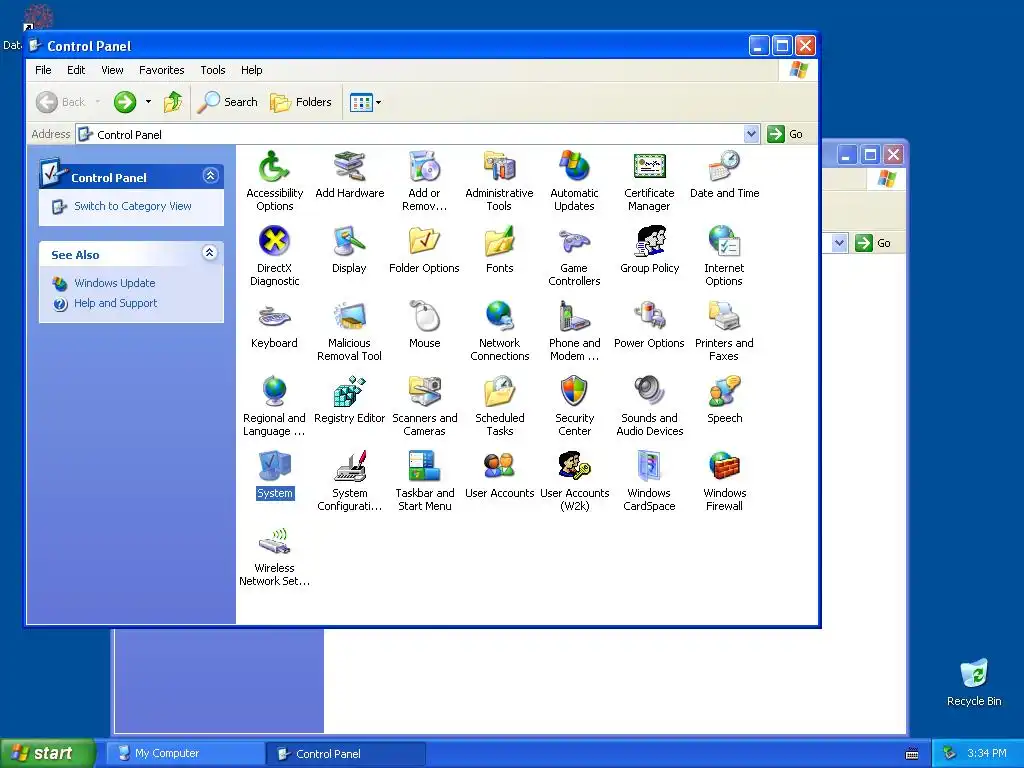The height and width of the screenshot is (768, 1024).
Task: Click Go button in background window
Action: [874, 243]
